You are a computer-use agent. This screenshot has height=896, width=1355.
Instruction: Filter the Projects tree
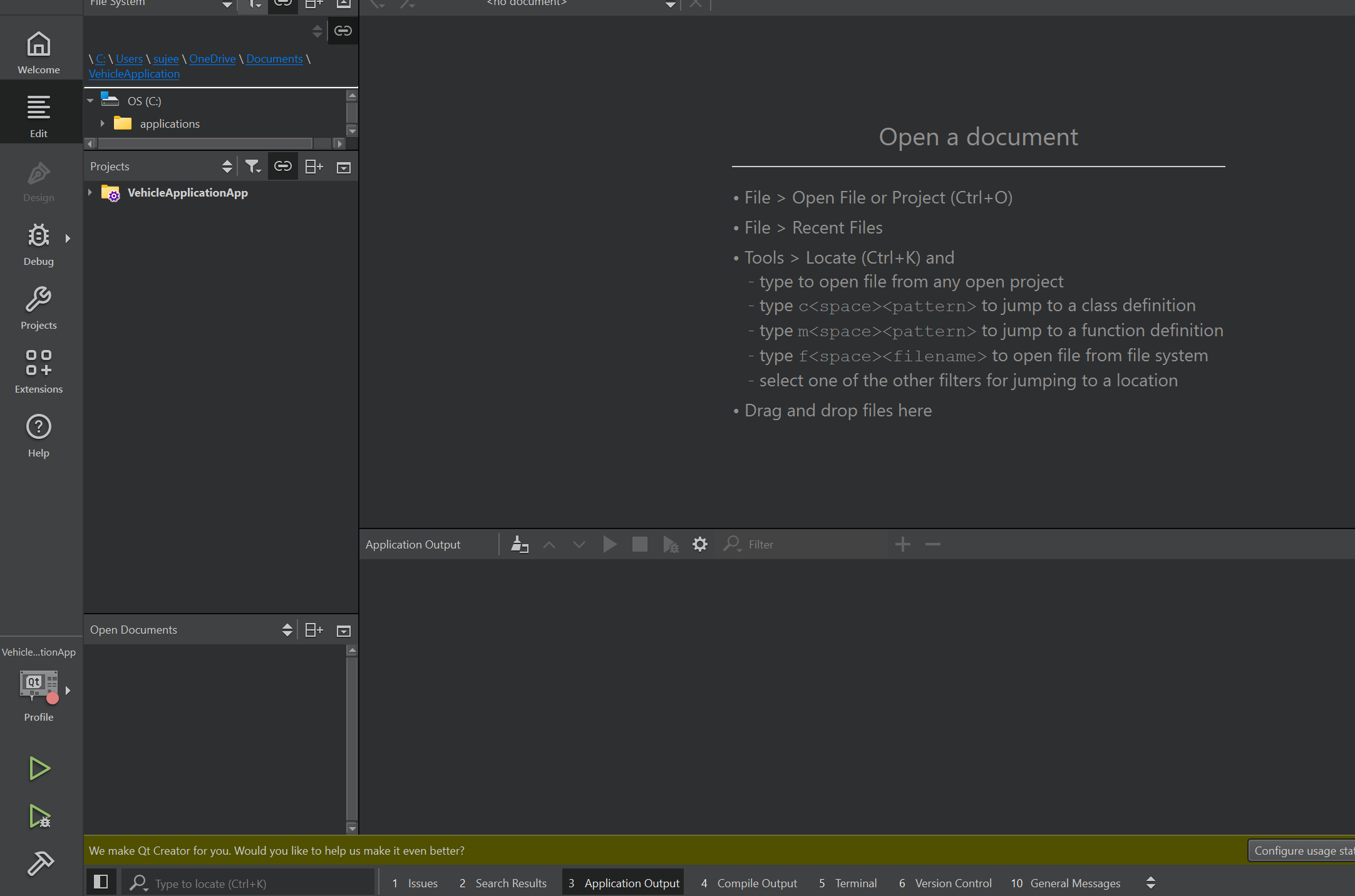[253, 167]
